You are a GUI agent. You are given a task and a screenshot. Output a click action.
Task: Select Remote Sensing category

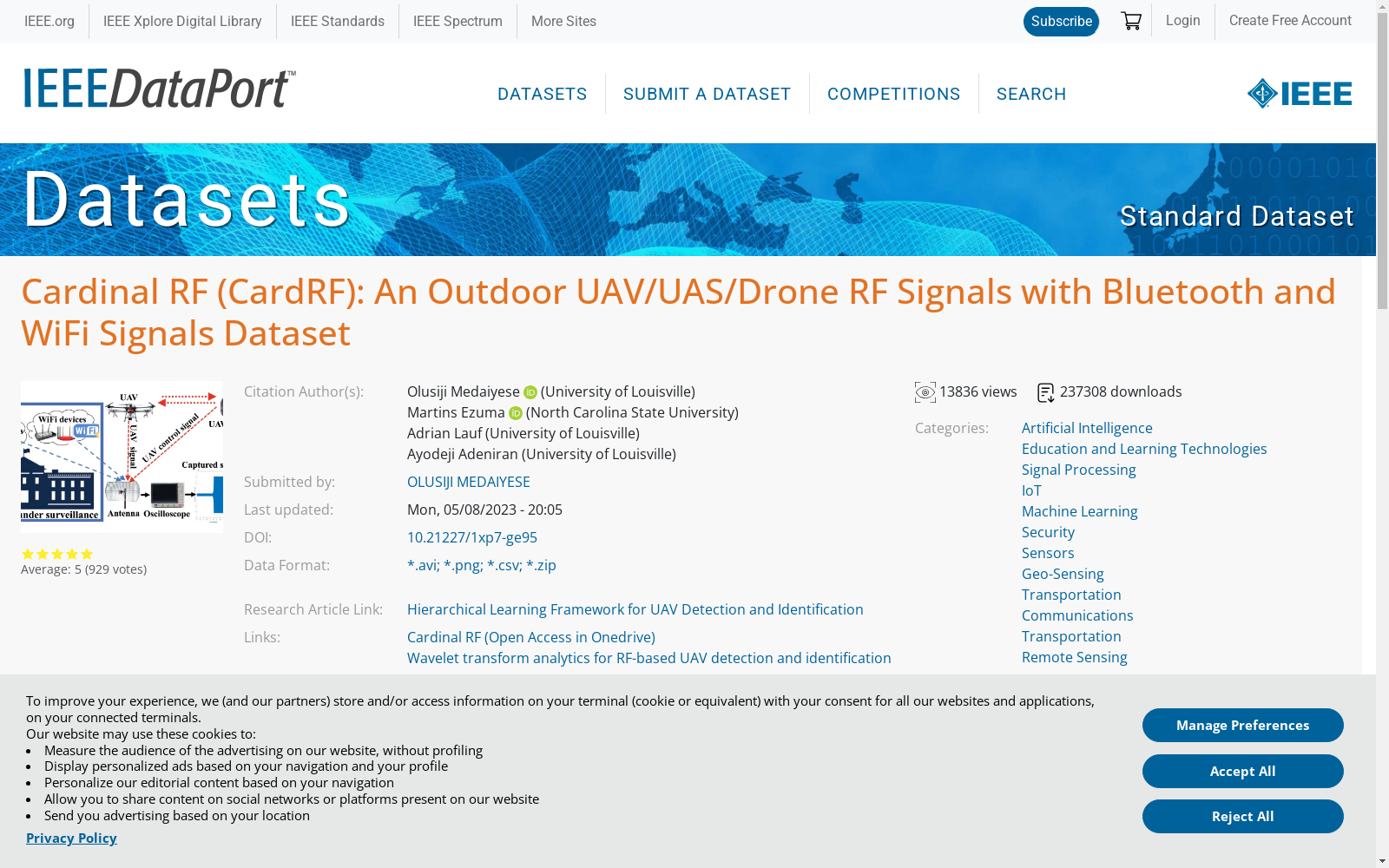pos(1075,657)
